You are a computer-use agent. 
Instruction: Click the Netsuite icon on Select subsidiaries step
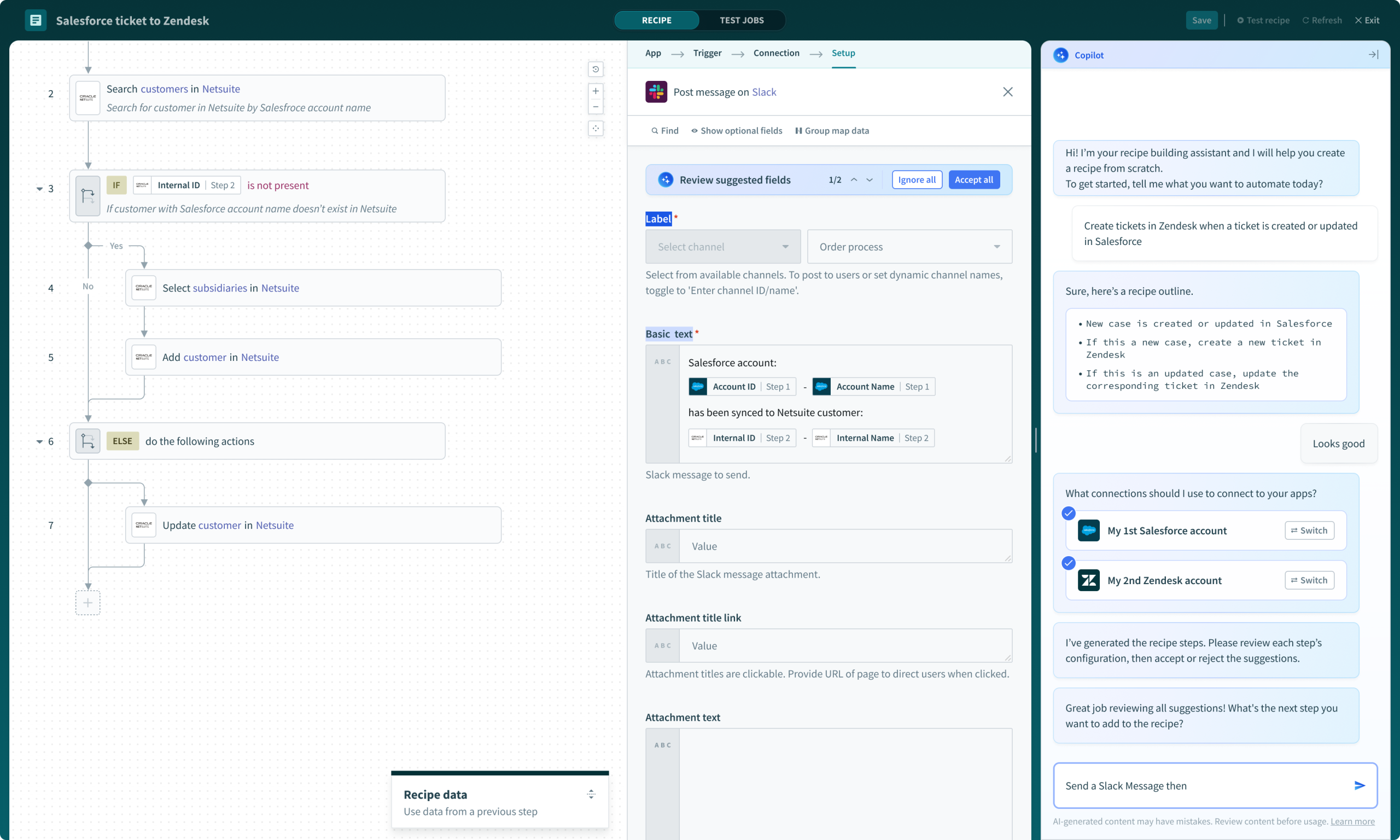pyautogui.click(x=144, y=288)
